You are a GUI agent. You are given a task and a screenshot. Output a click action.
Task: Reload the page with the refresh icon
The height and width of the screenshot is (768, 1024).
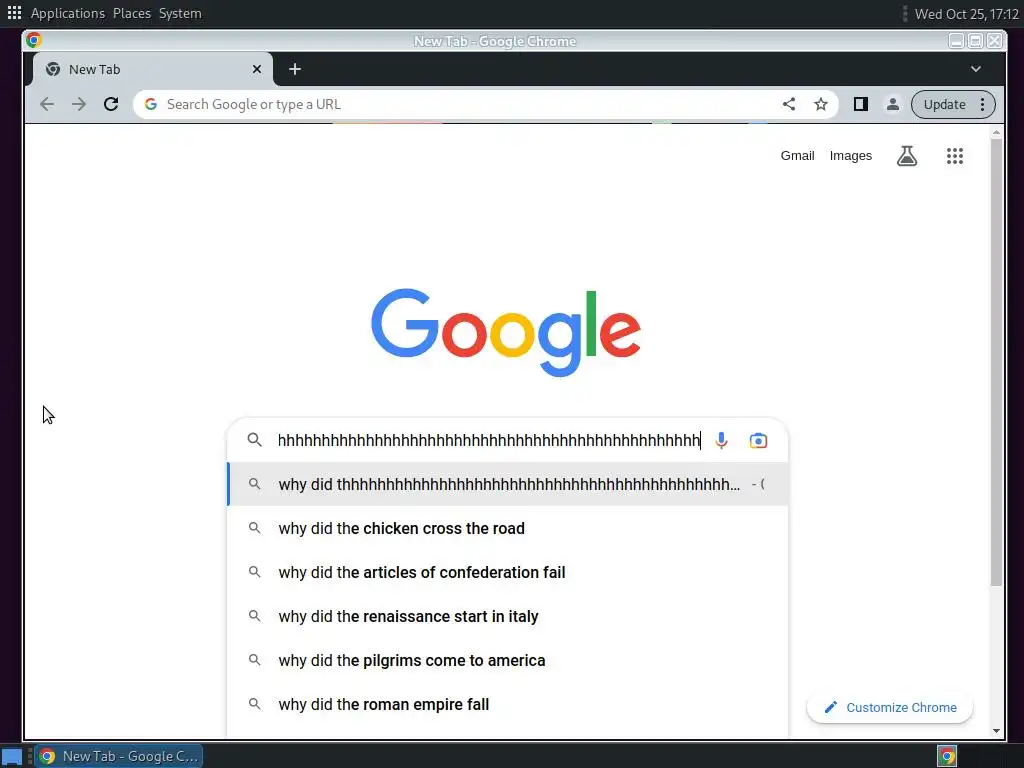pos(111,104)
